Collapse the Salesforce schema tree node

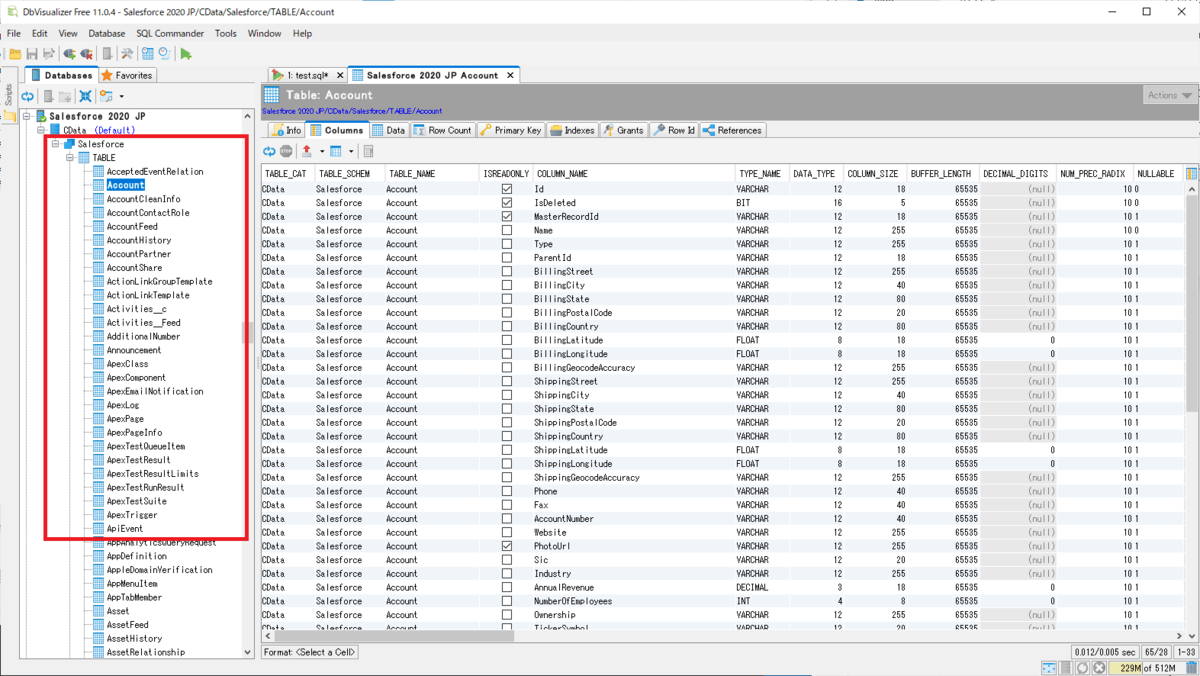57,144
